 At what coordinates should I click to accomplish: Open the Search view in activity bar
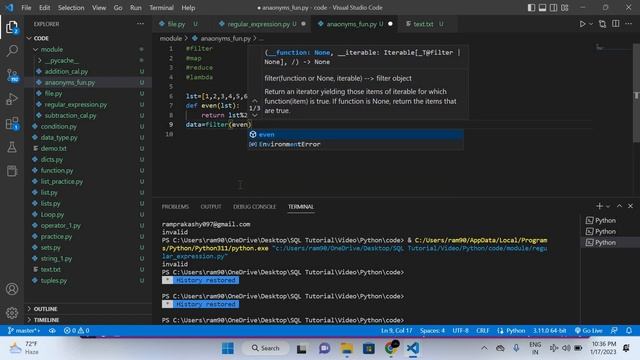[12, 51]
